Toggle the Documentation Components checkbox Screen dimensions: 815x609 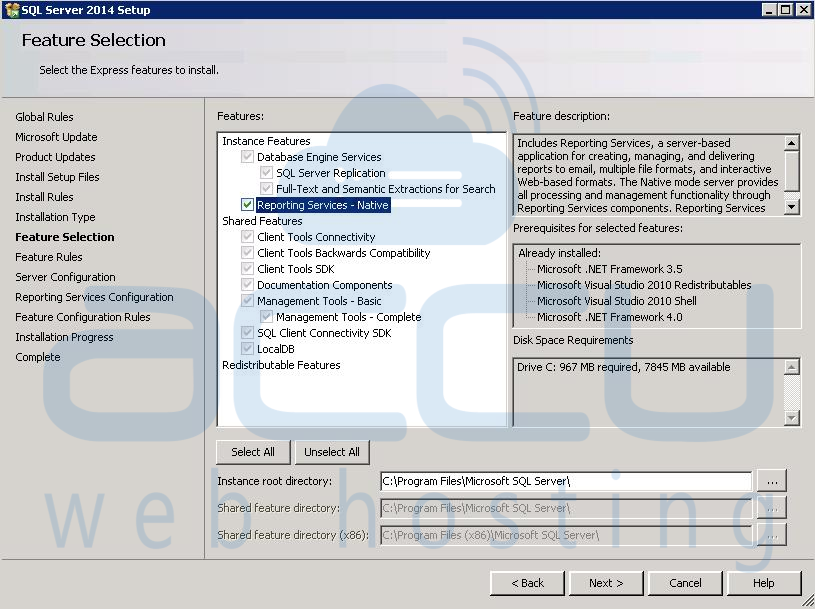pos(247,285)
